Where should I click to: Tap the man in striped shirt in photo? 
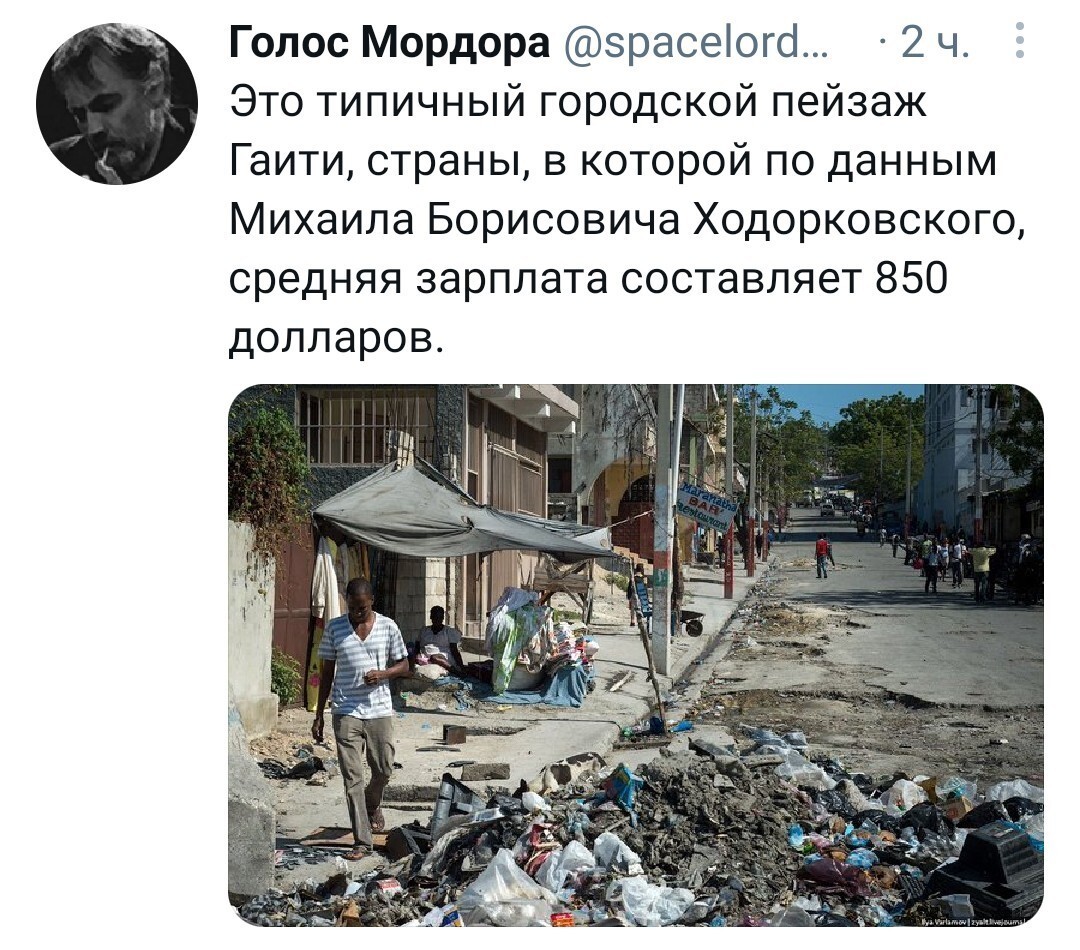pyautogui.click(x=360, y=716)
